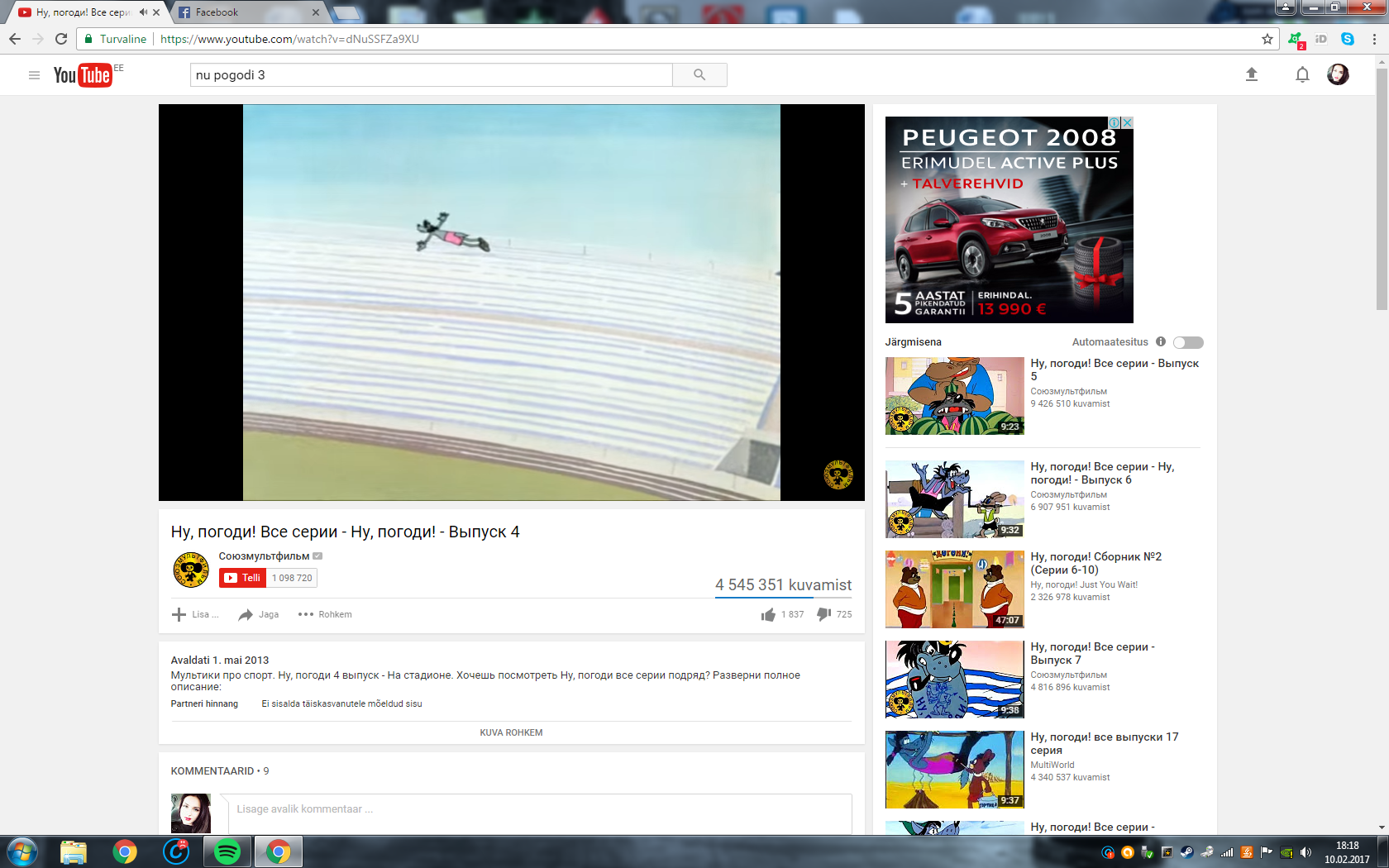This screenshot has height=868, width=1389.
Task: Click the video player to pause
Action: [511, 302]
